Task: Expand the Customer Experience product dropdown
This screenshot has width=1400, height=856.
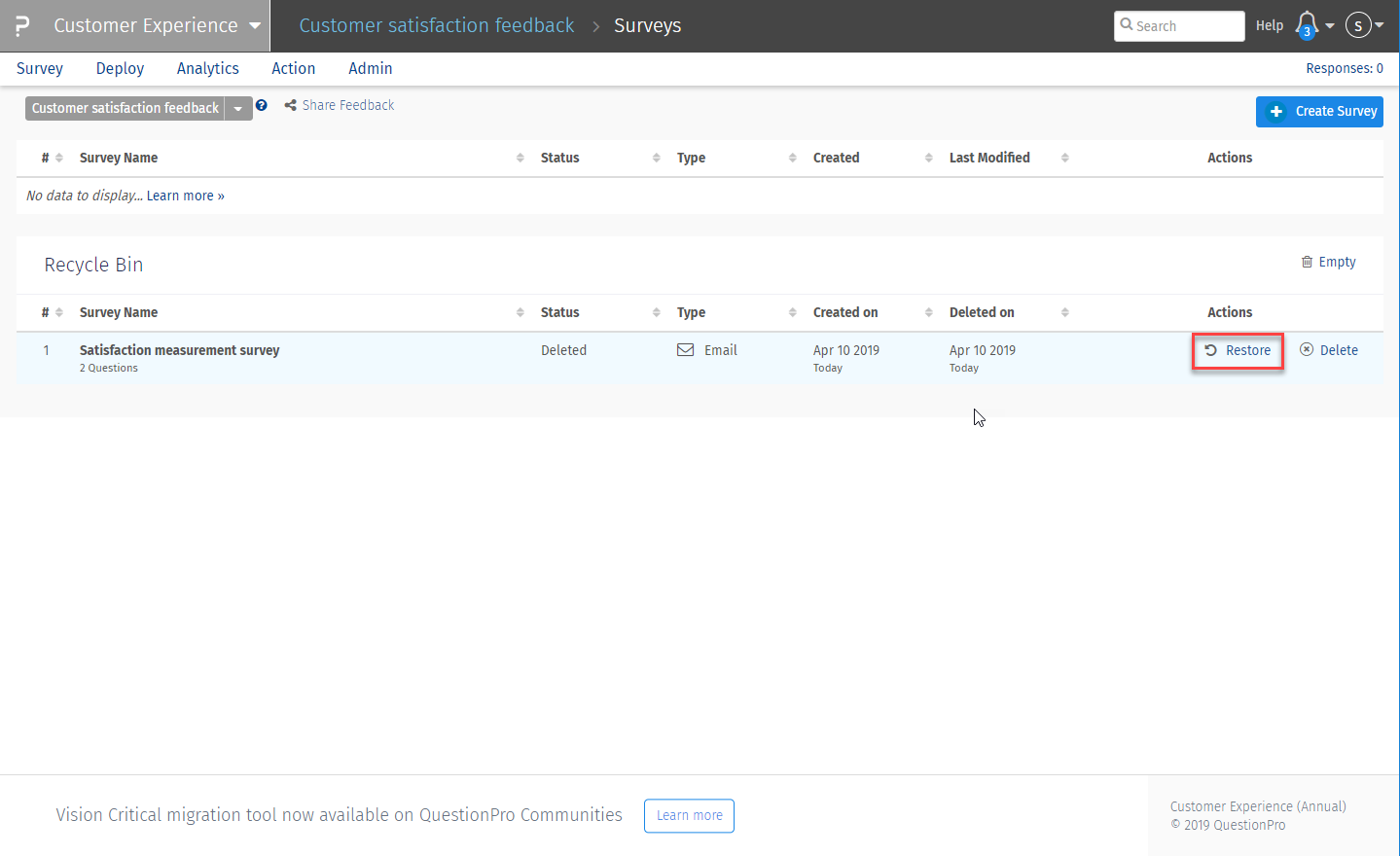Action: [255, 25]
